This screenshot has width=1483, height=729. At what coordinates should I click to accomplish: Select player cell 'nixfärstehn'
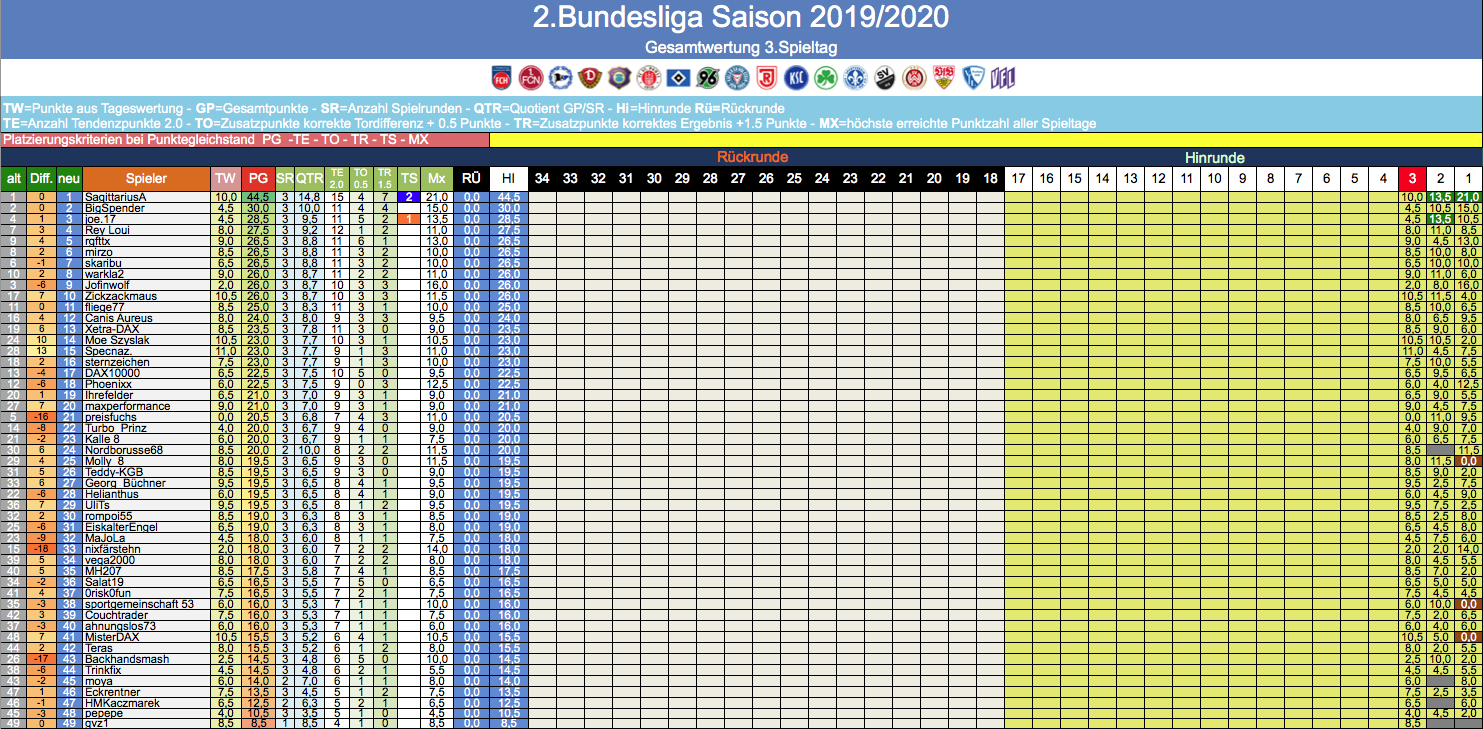146,549
